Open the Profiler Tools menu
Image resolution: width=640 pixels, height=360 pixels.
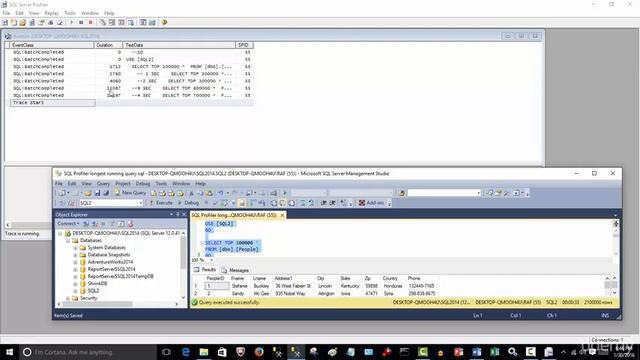coord(70,13)
